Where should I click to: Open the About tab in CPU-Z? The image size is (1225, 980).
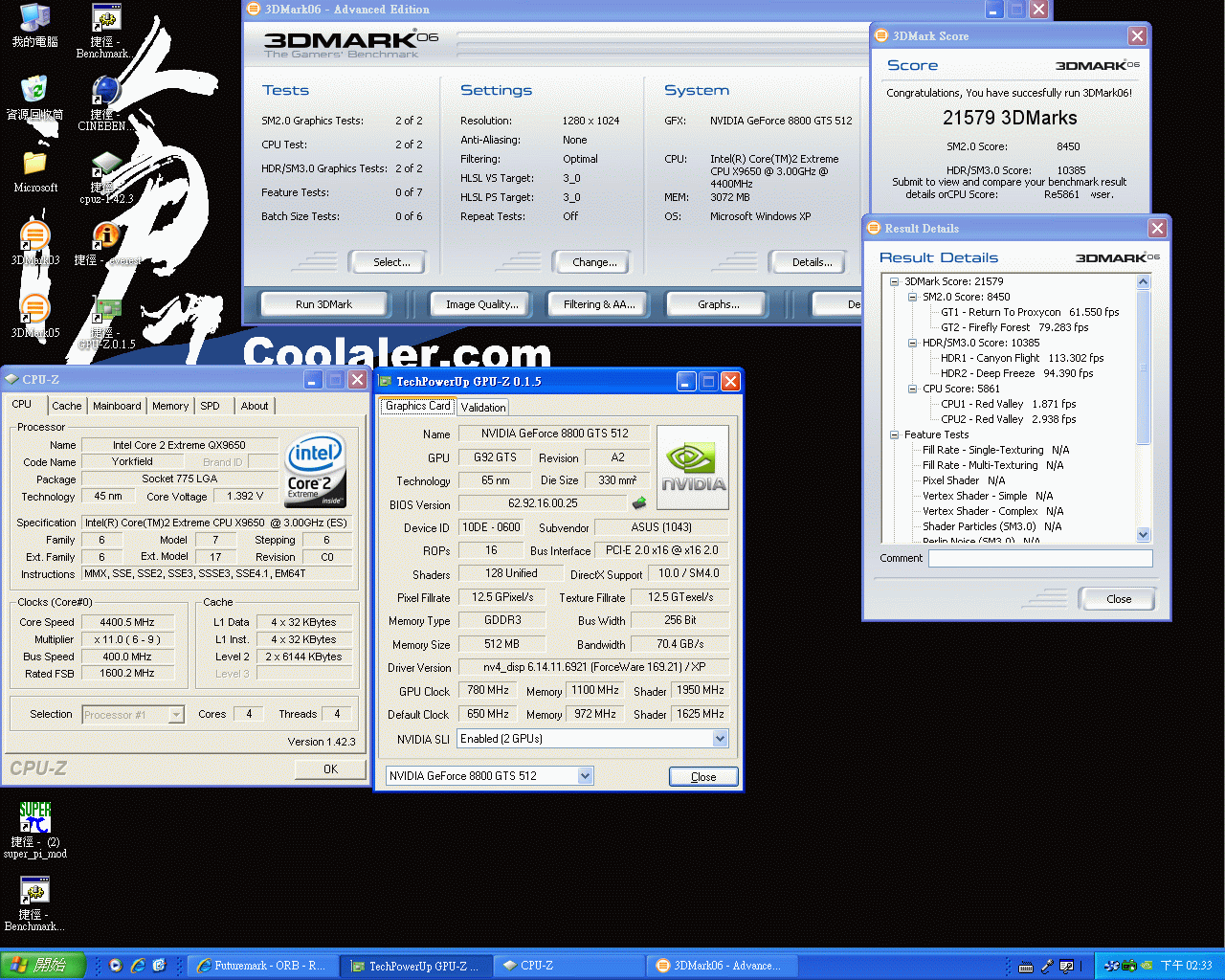click(255, 406)
